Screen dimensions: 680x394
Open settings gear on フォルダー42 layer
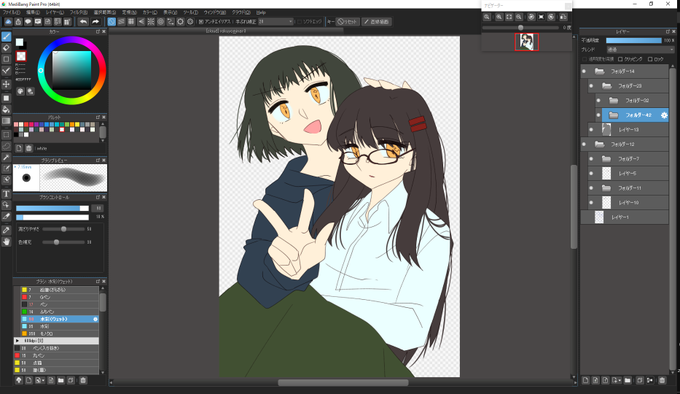point(664,115)
